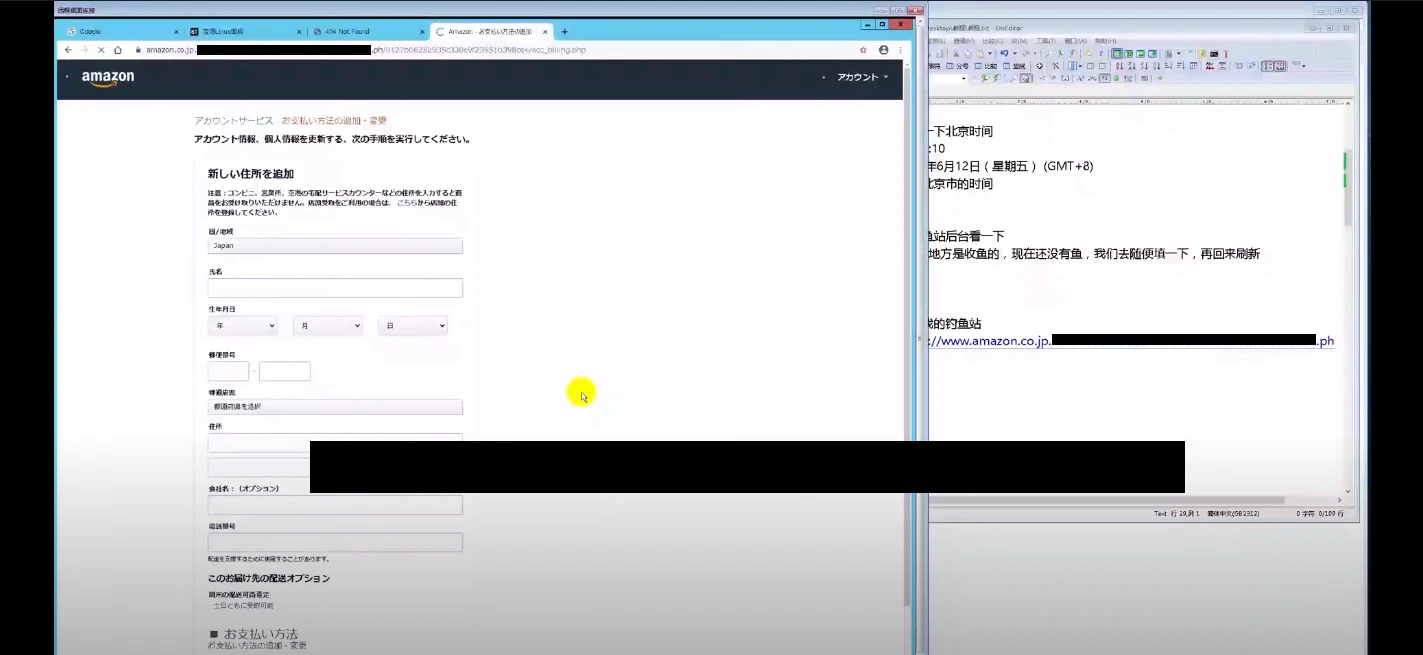Click the red T marker icon
The width and height of the screenshot is (1423, 655).
1226,53
